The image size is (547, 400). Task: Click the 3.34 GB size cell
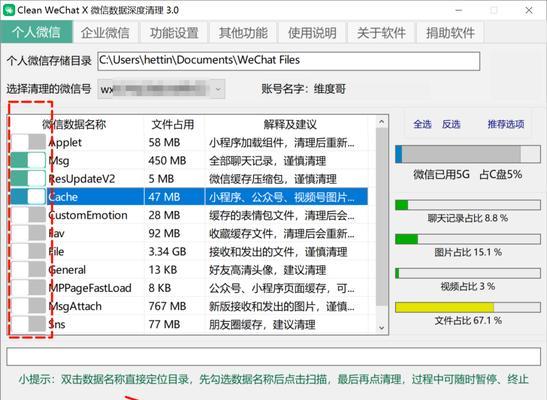(x=167, y=251)
